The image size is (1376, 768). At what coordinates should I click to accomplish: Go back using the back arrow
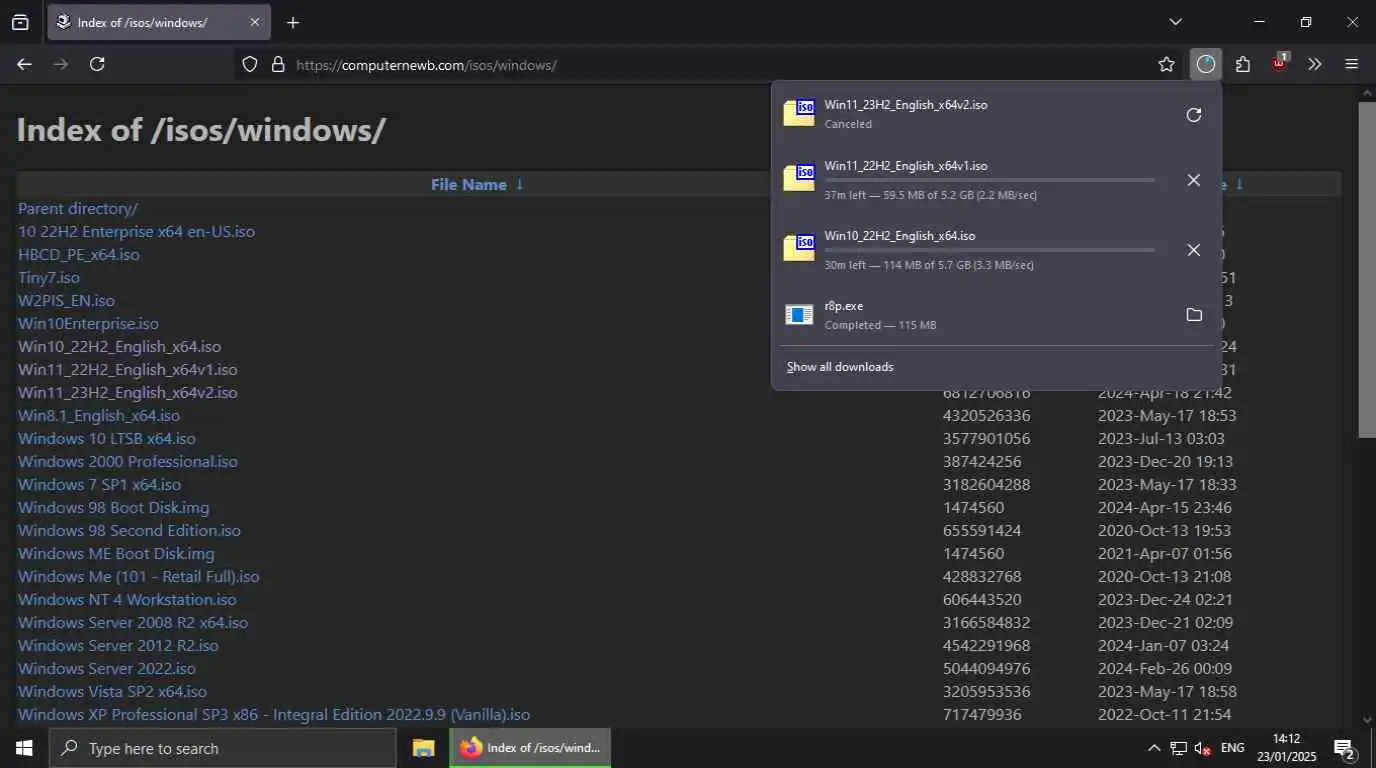[25, 64]
